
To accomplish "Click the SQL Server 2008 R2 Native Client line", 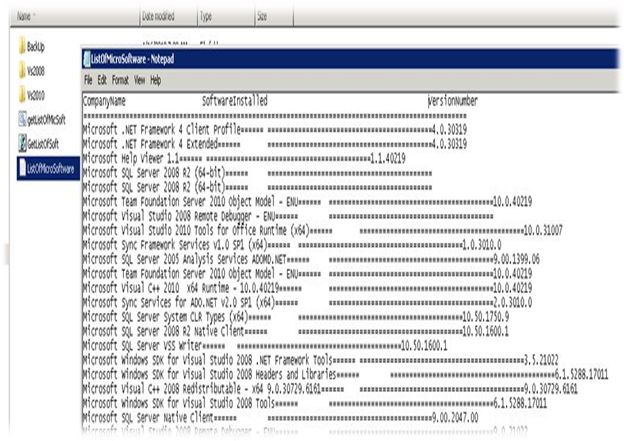I will click(x=296, y=331).
